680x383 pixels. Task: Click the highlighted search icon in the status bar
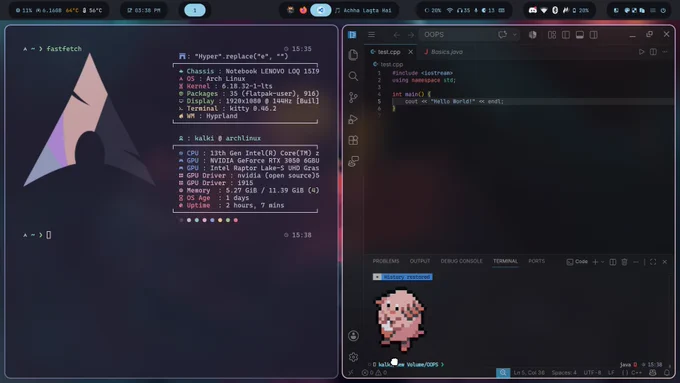click(x=503, y=373)
